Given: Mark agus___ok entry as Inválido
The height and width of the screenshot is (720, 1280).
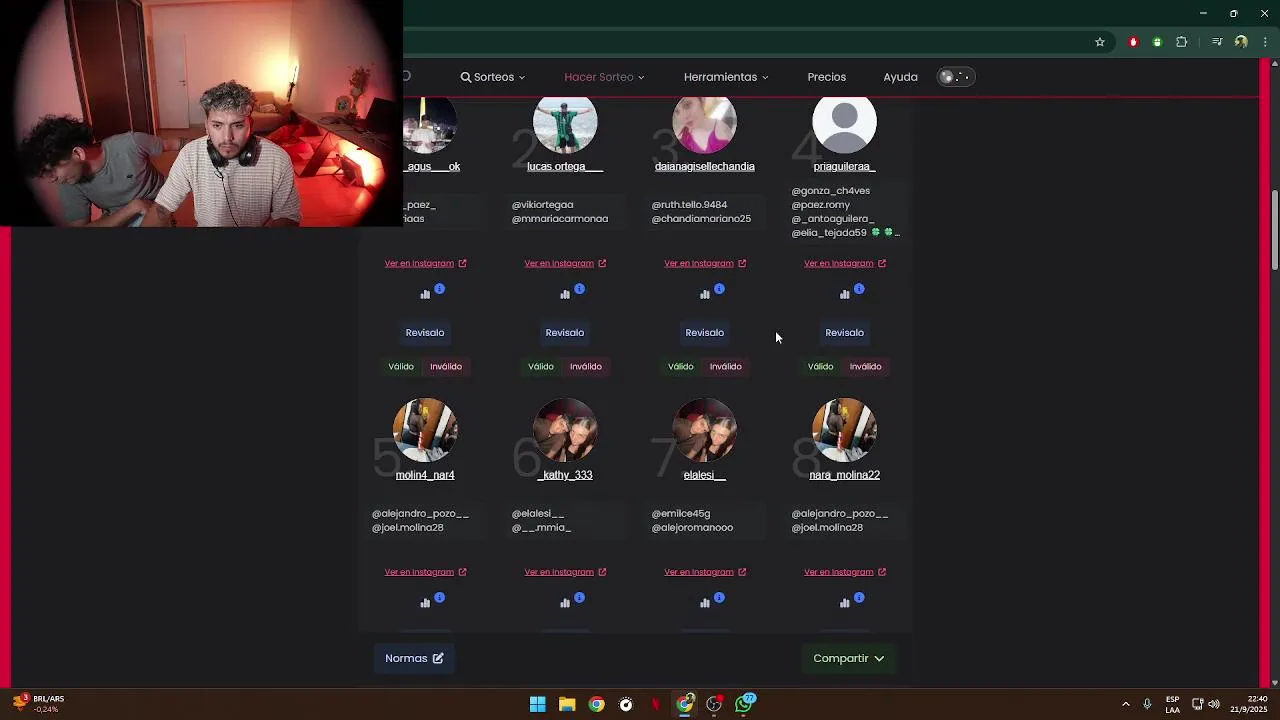Looking at the screenshot, I should pos(446,366).
